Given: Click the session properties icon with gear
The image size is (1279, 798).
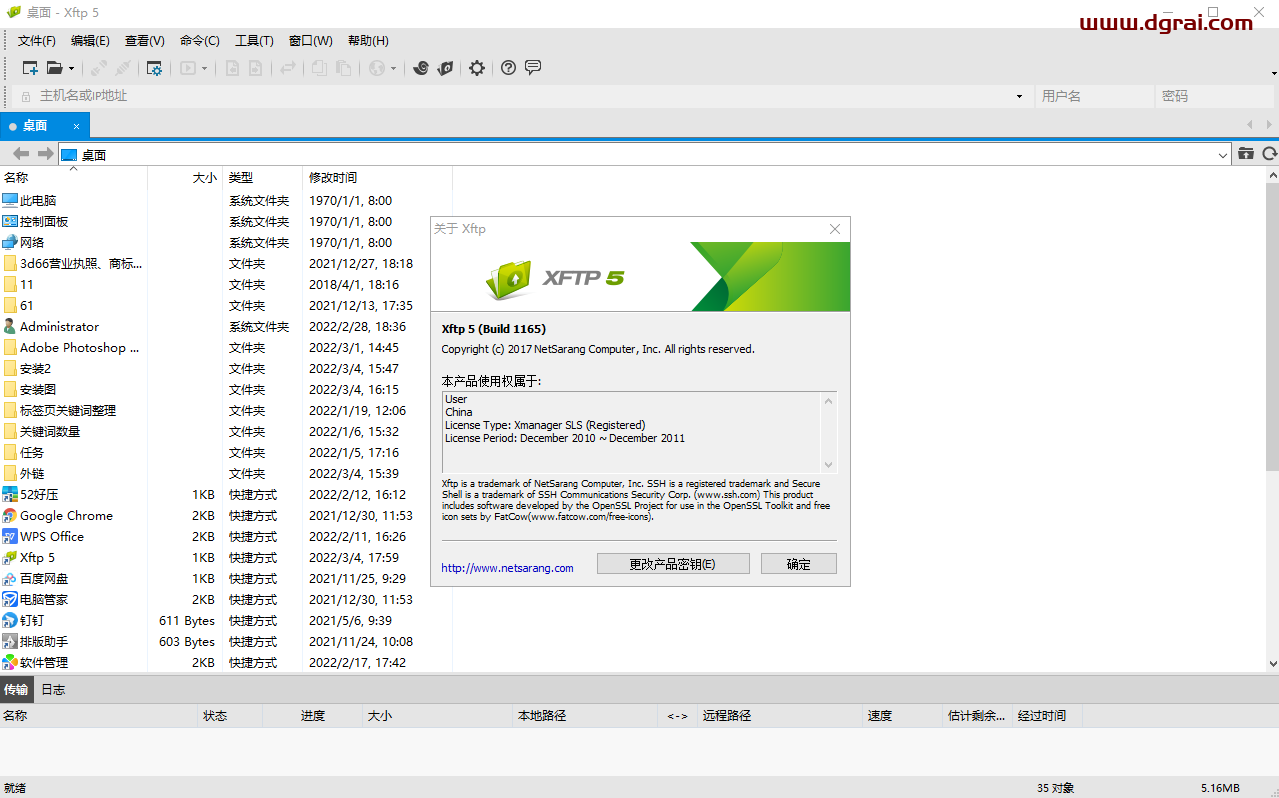Looking at the screenshot, I should pyautogui.click(x=154, y=68).
